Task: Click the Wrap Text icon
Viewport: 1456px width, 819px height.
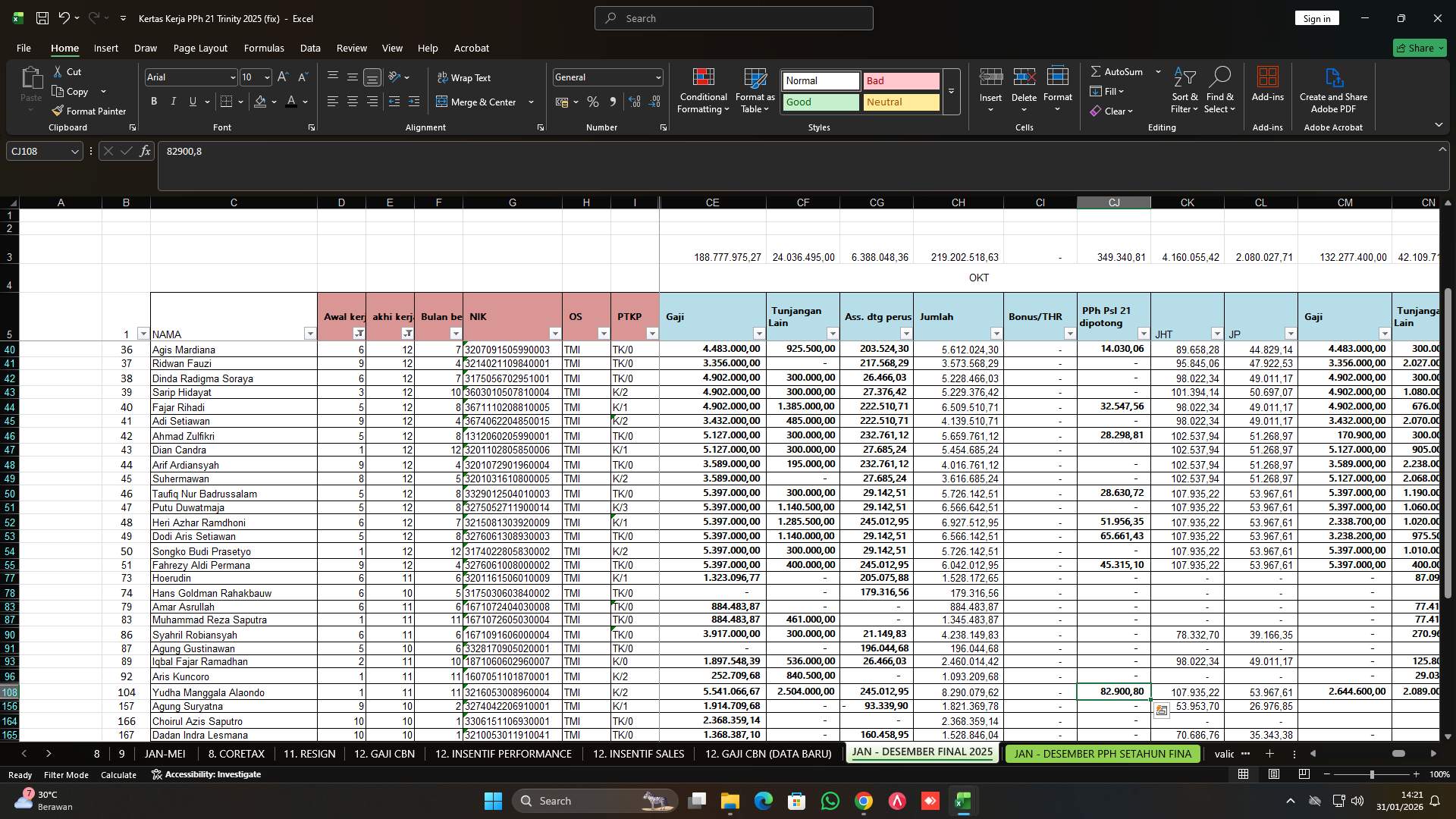Action: pyautogui.click(x=442, y=77)
